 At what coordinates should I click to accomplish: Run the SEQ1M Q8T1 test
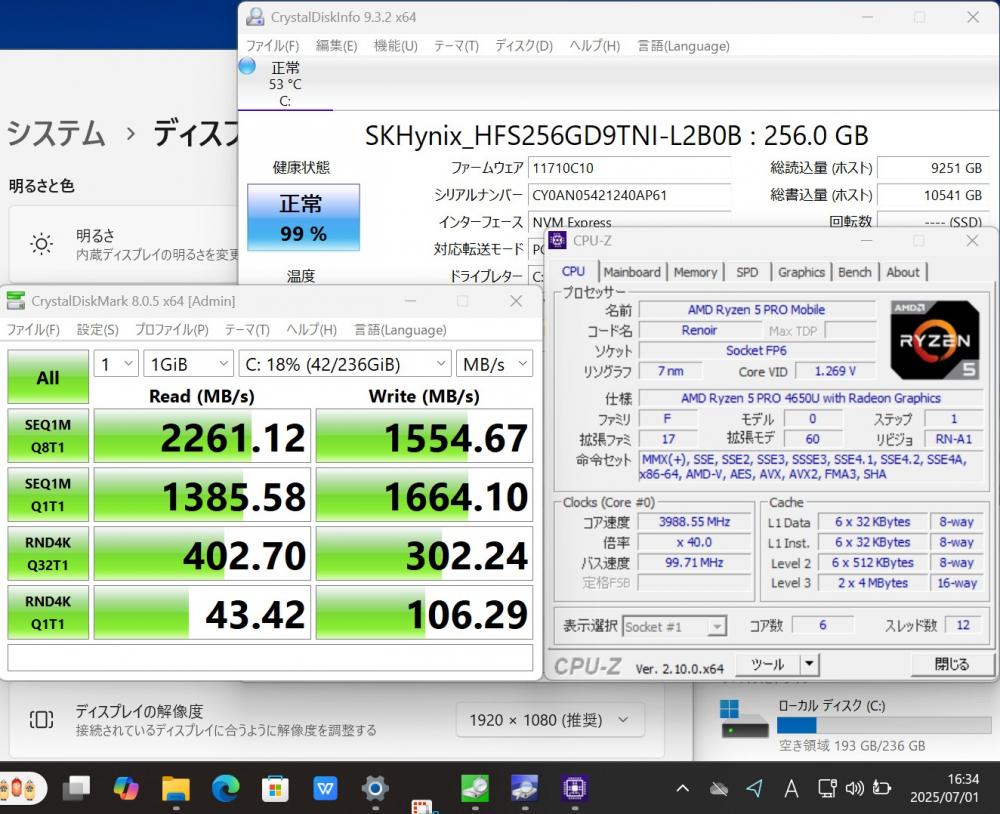pyautogui.click(x=48, y=436)
